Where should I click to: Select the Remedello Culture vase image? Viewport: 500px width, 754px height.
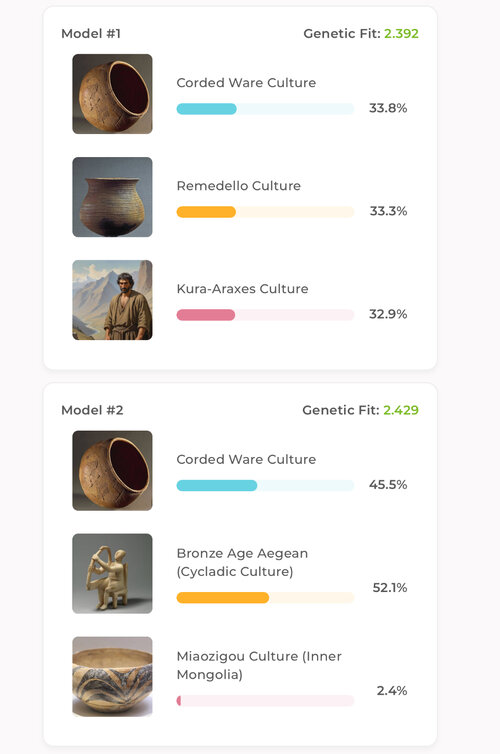112,197
